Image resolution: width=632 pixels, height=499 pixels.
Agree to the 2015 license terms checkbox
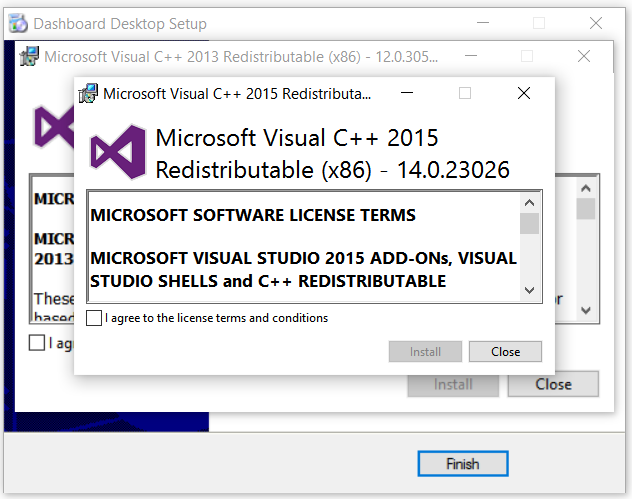94,318
